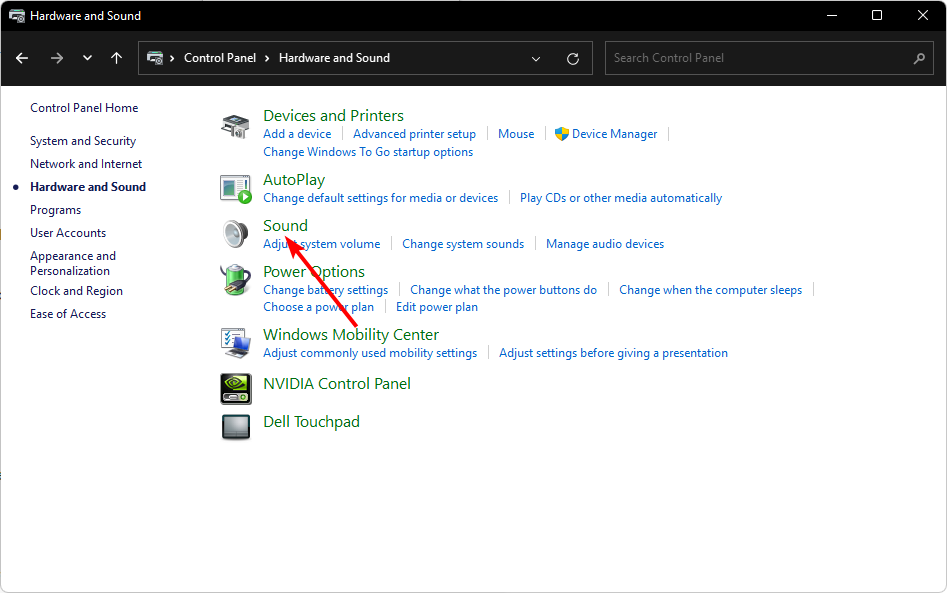Click the Search Control Panel field
Screen dimensions: 947x593
pyautogui.click(x=769, y=58)
